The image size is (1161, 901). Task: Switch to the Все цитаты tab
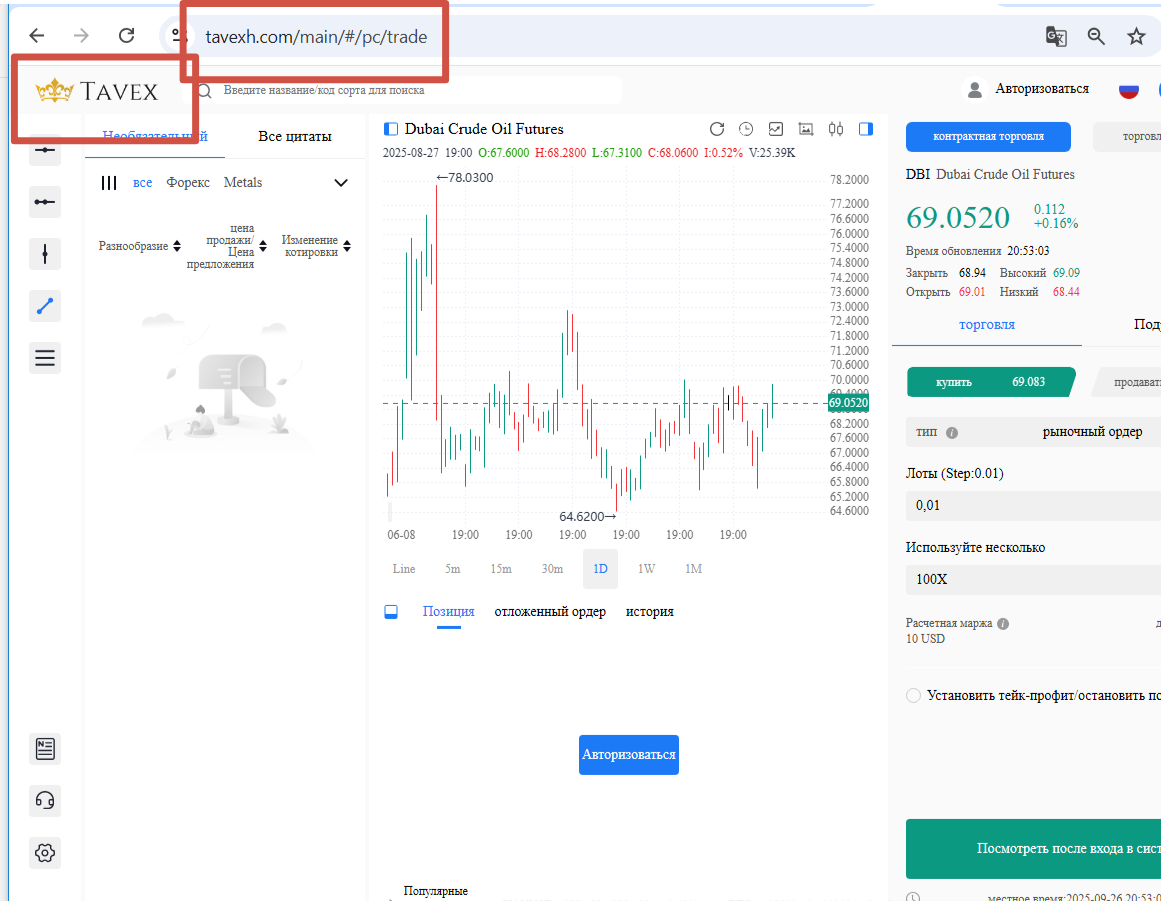coord(295,136)
